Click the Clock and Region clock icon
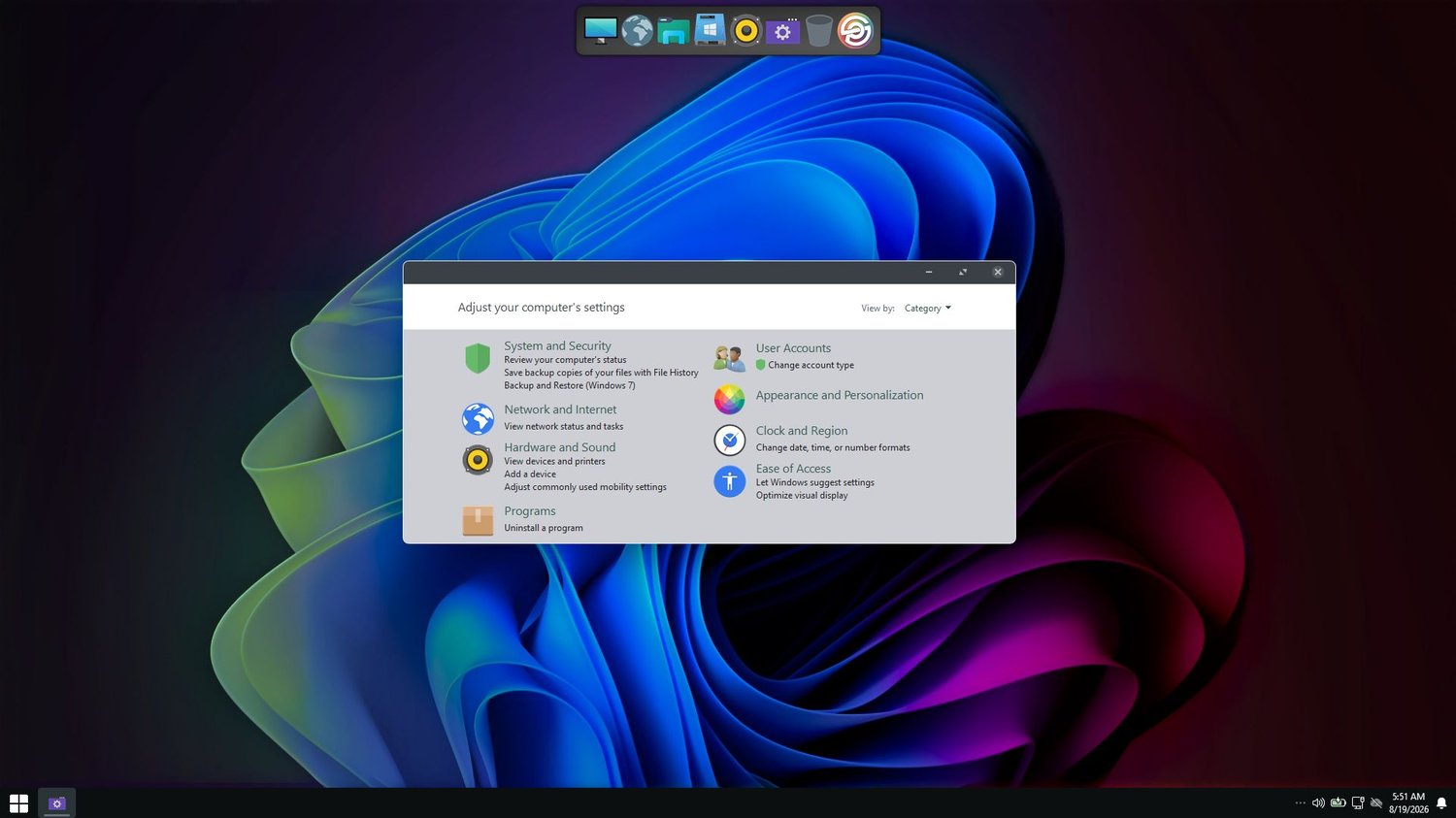This screenshot has width=1456, height=818. point(729,440)
